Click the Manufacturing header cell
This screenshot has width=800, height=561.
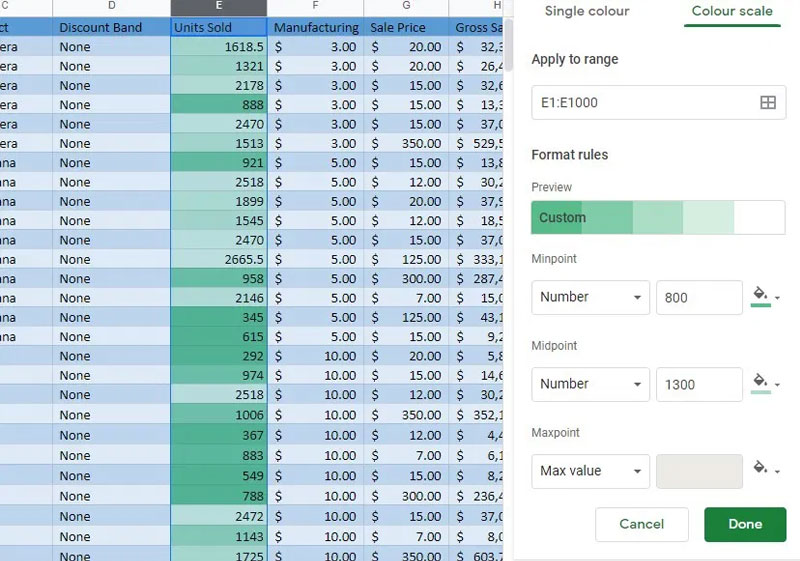point(315,27)
